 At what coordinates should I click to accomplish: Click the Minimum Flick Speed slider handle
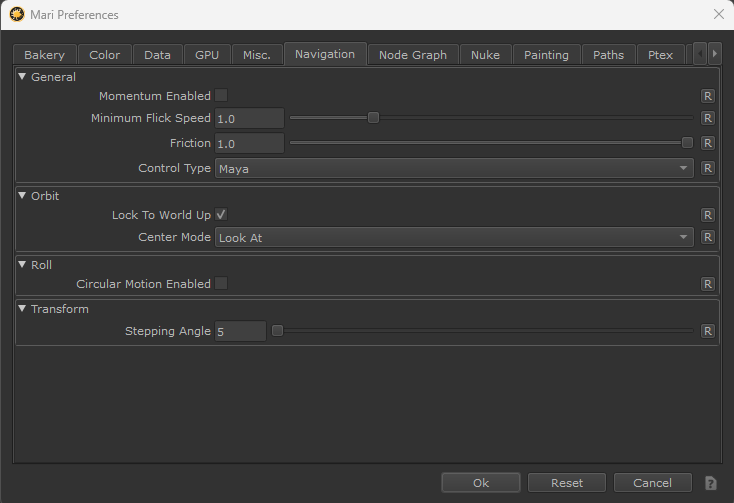pos(373,117)
